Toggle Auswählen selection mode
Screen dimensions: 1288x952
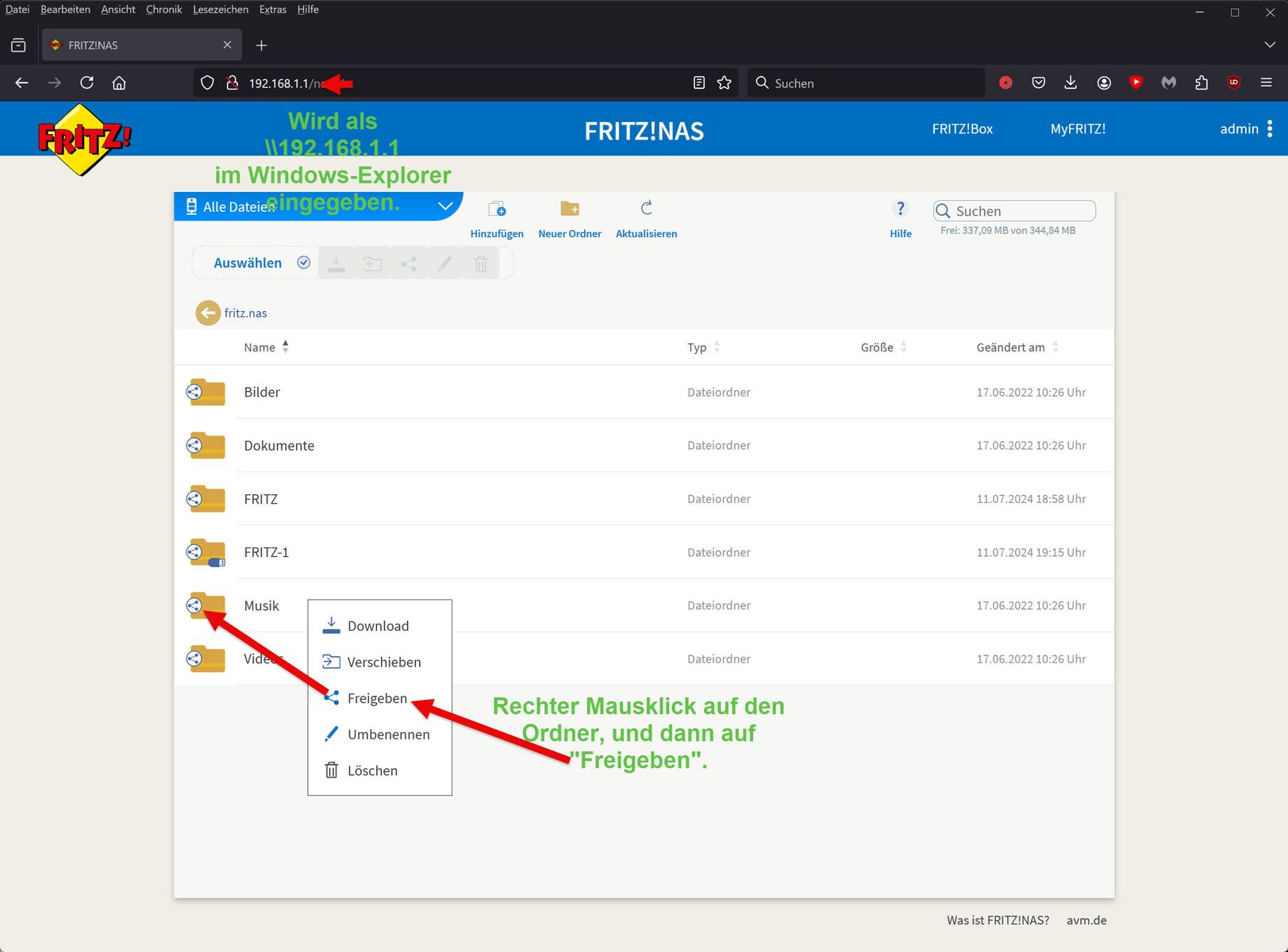[x=261, y=263]
